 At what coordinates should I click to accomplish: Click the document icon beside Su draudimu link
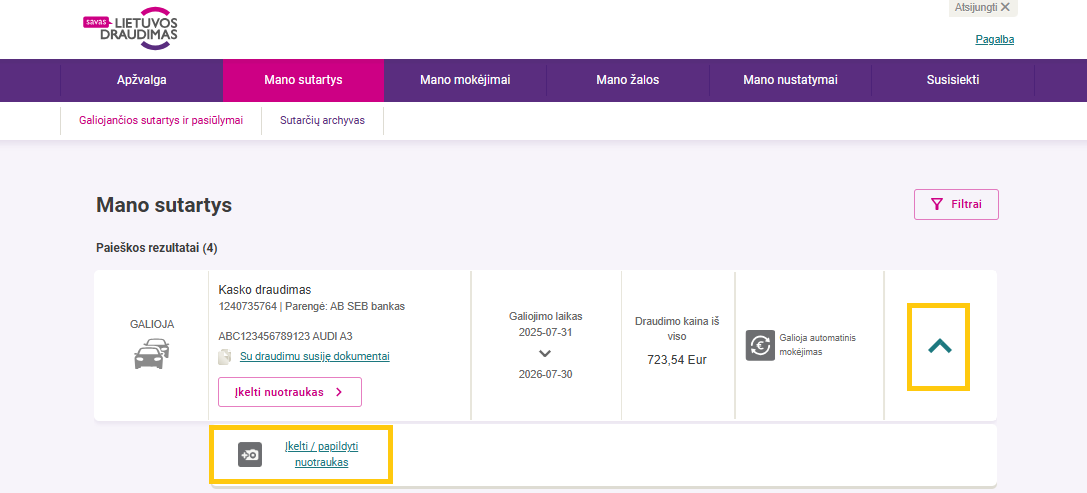[x=225, y=356]
